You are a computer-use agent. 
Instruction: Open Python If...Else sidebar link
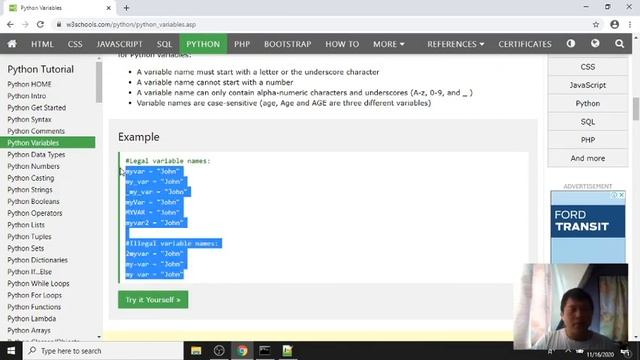point(29,272)
